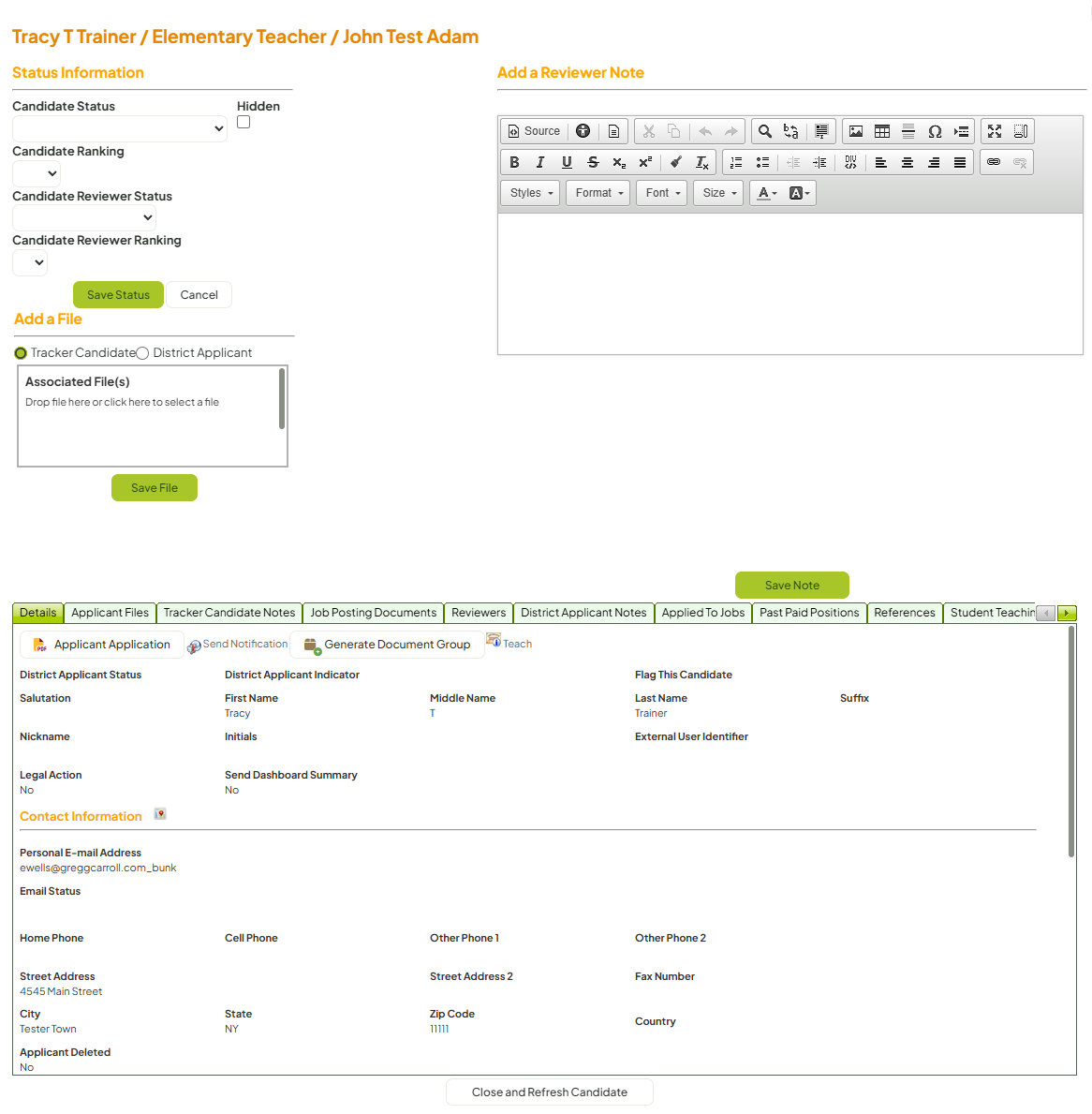Open the Size dropdown
Screen dimensions: 1092x1114
pos(718,193)
